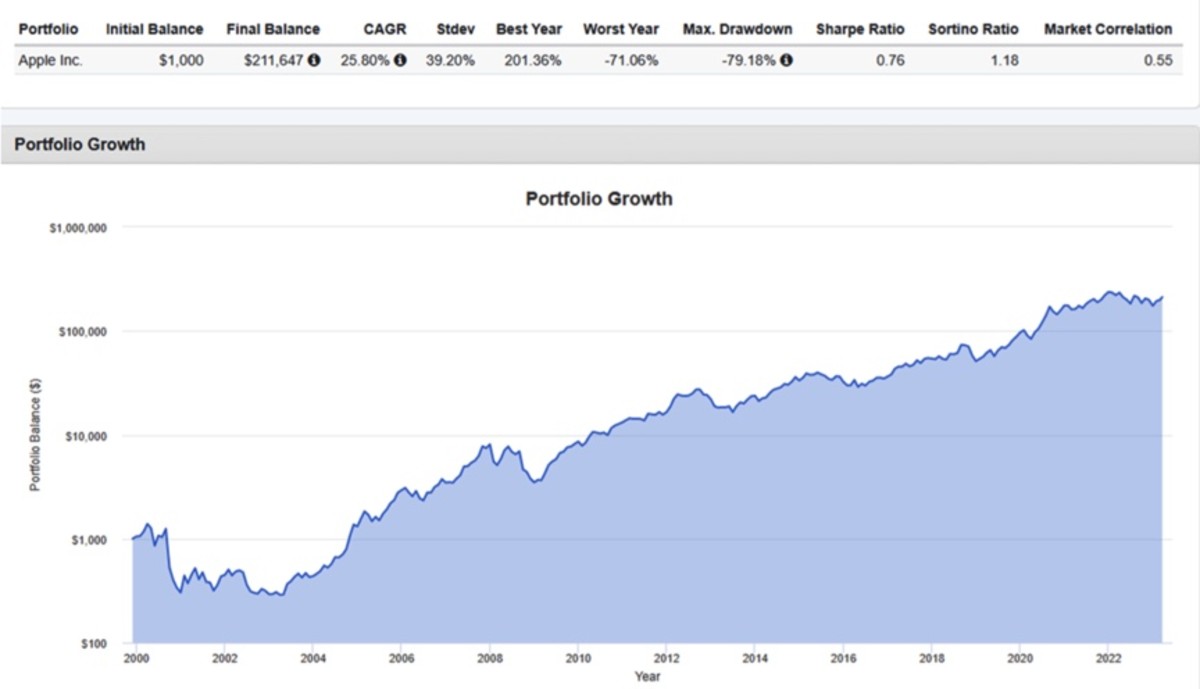Click the Portfolio Growth title above the chart
The image size is (1200, 689).
coord(599,198)
